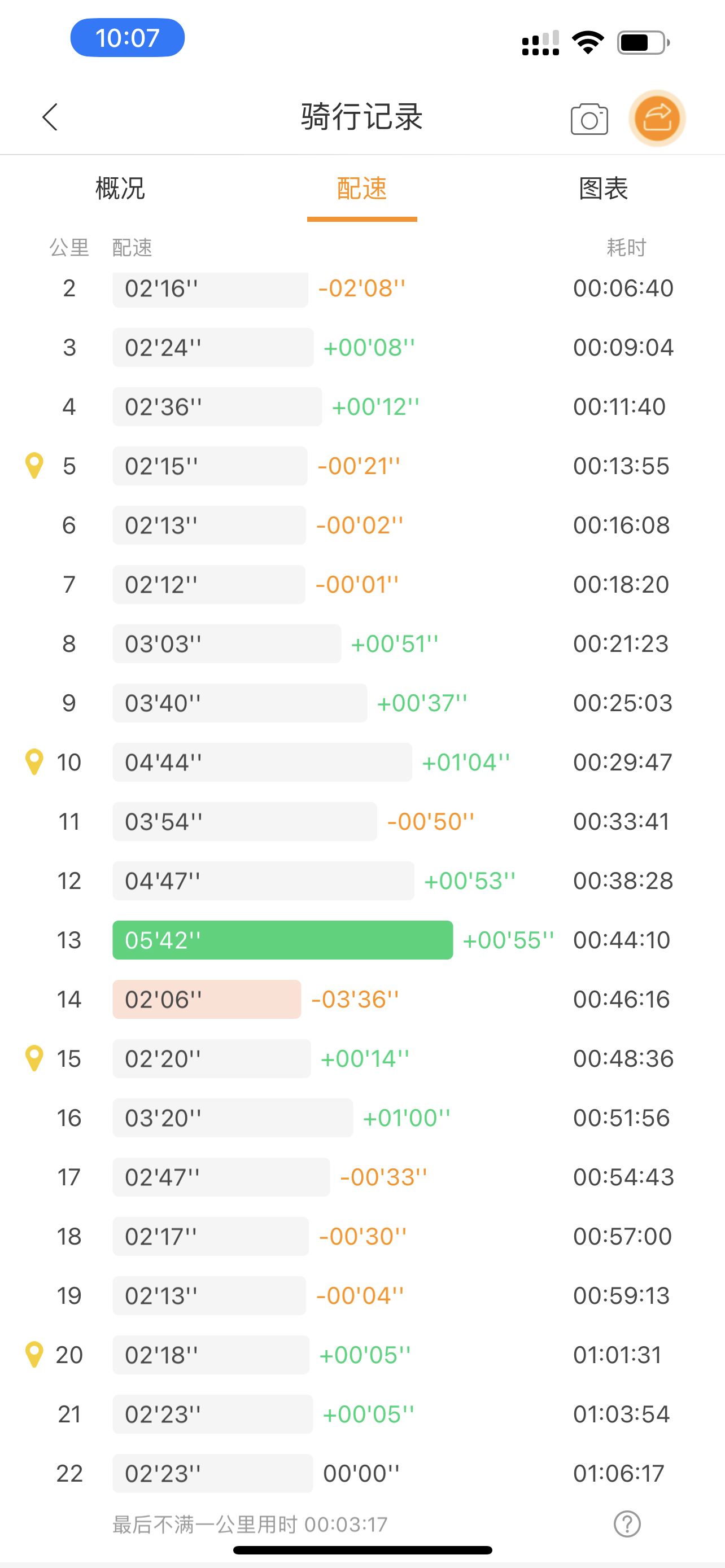Tap the yellow location pin at kilometer 5
Screen dimensions: 725x1568
pos(34,466)
